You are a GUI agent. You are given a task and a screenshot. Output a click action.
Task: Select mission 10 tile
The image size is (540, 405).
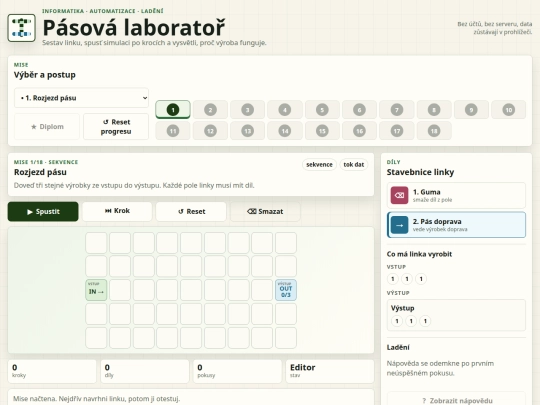(x=509, y=110)
